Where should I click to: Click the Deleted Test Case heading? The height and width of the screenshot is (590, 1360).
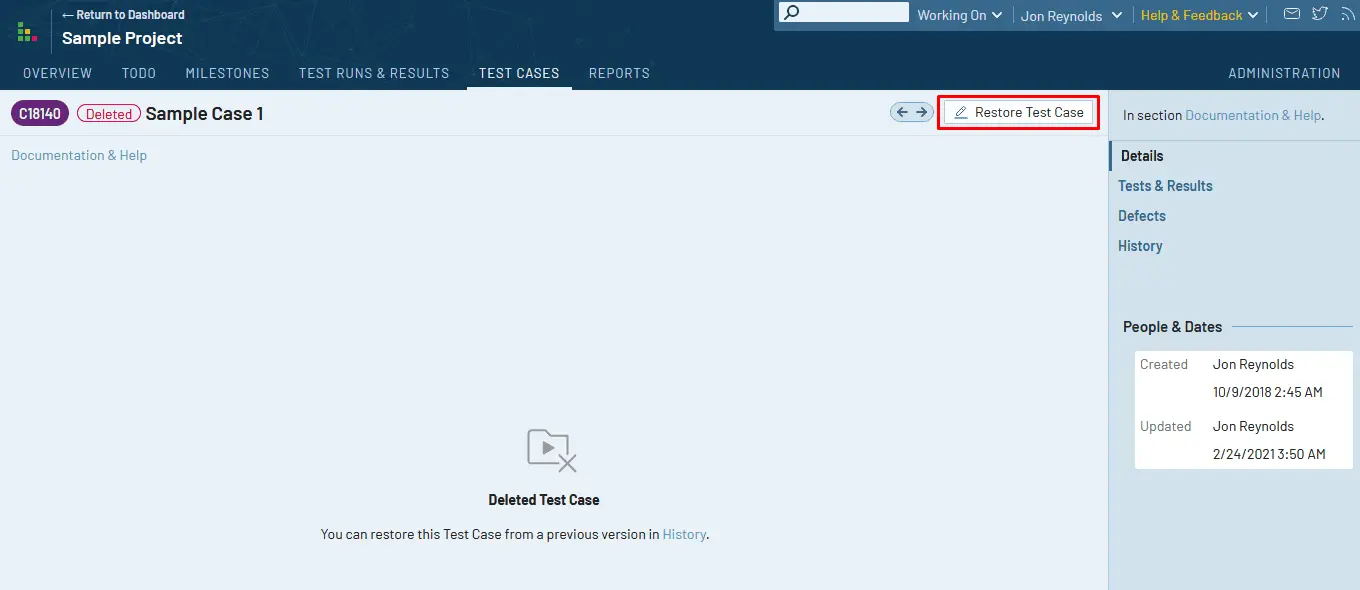tap(544, 500)
